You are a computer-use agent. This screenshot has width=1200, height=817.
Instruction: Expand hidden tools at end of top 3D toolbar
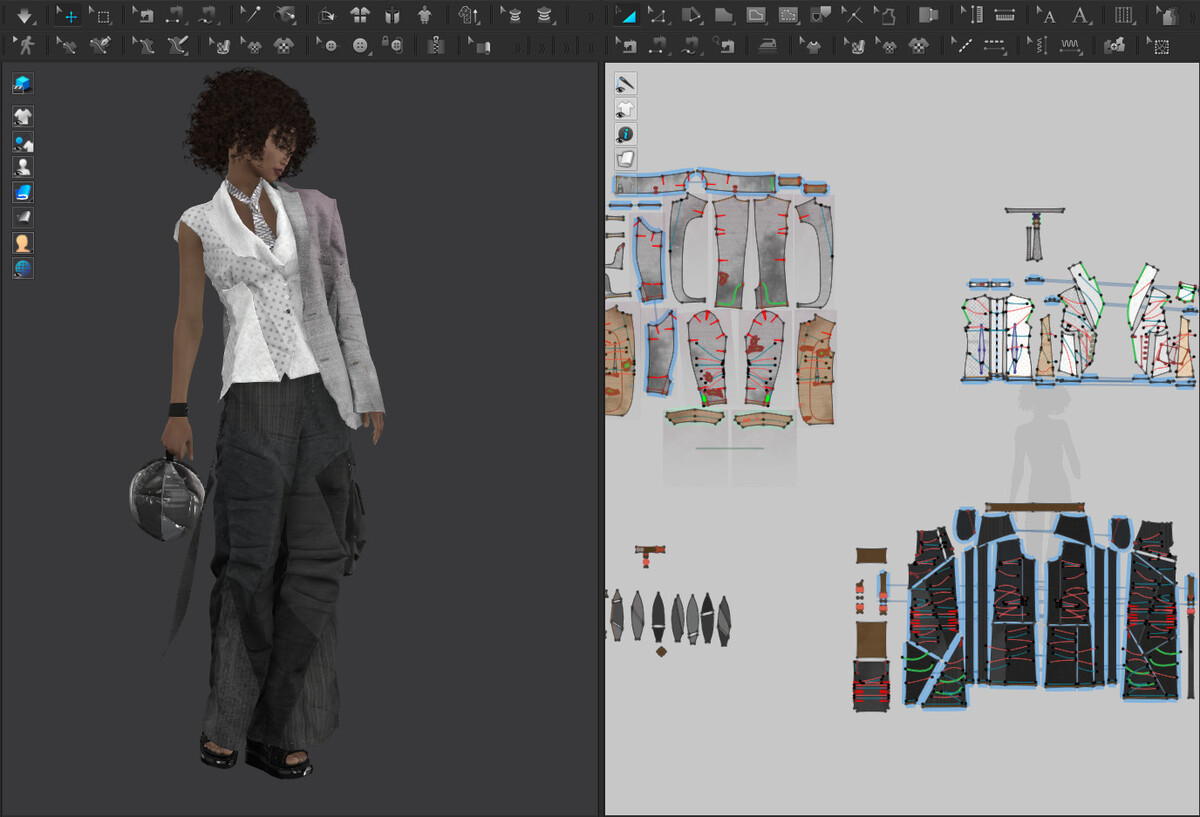590,16
